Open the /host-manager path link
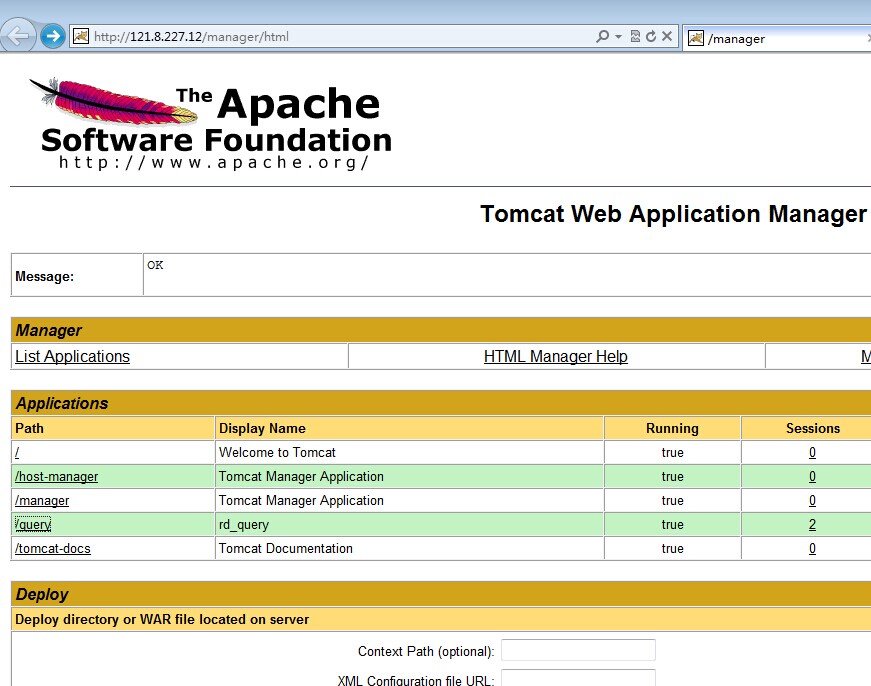 tap(56, 476)
